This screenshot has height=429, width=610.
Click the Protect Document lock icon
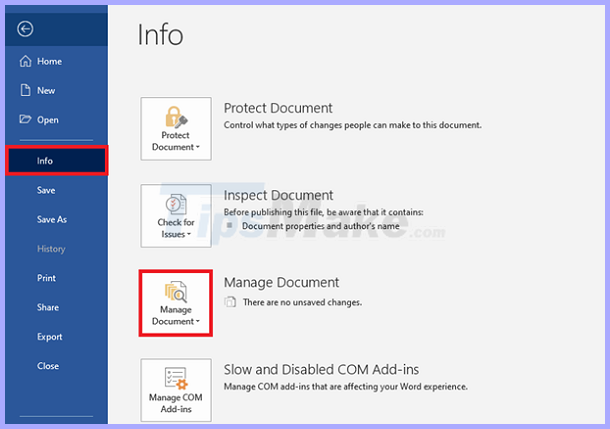pos(176,117)
